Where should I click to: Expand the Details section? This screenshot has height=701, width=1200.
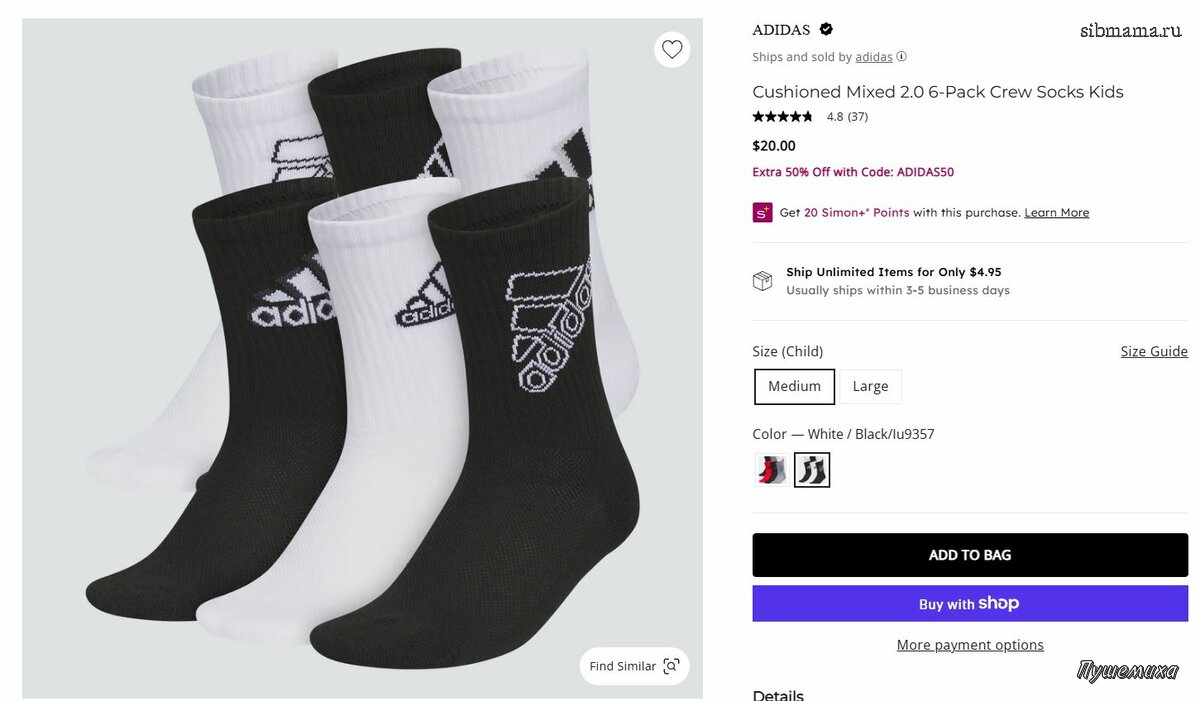(778, 695)
